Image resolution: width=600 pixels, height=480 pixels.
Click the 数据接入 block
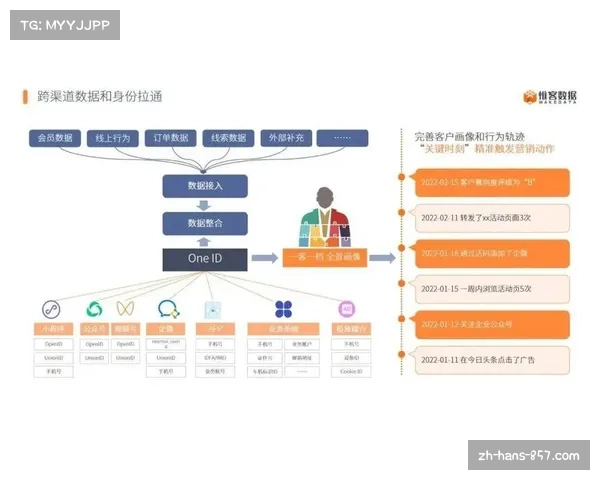tap(205, 186)
